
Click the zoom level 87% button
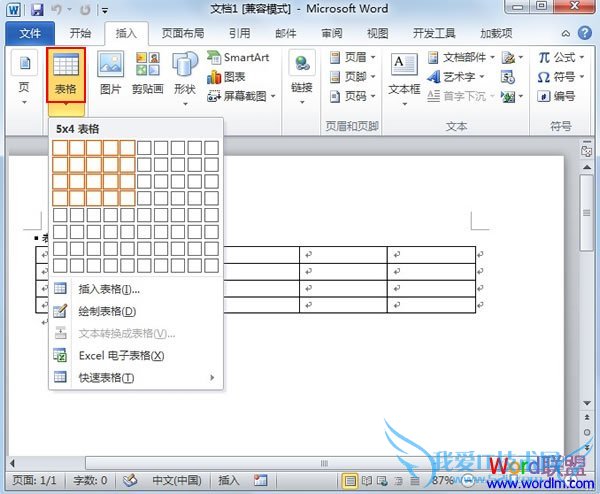point(442,480)
